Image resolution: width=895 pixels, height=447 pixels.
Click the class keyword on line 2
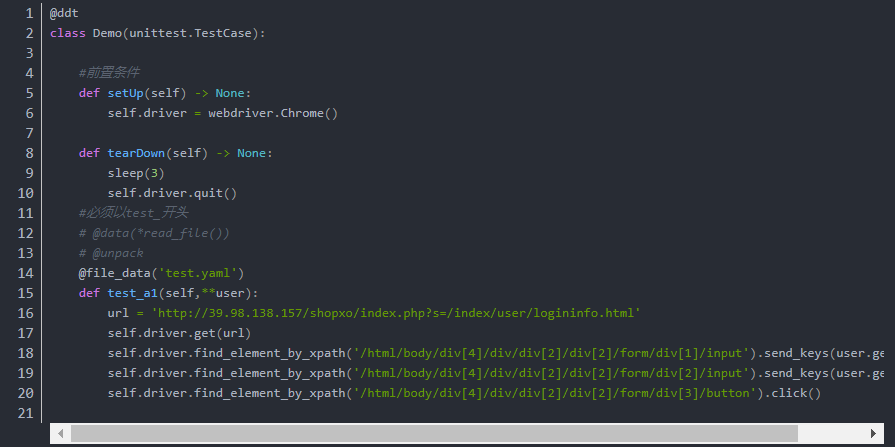pyautogui.click(x=68, y=33)
